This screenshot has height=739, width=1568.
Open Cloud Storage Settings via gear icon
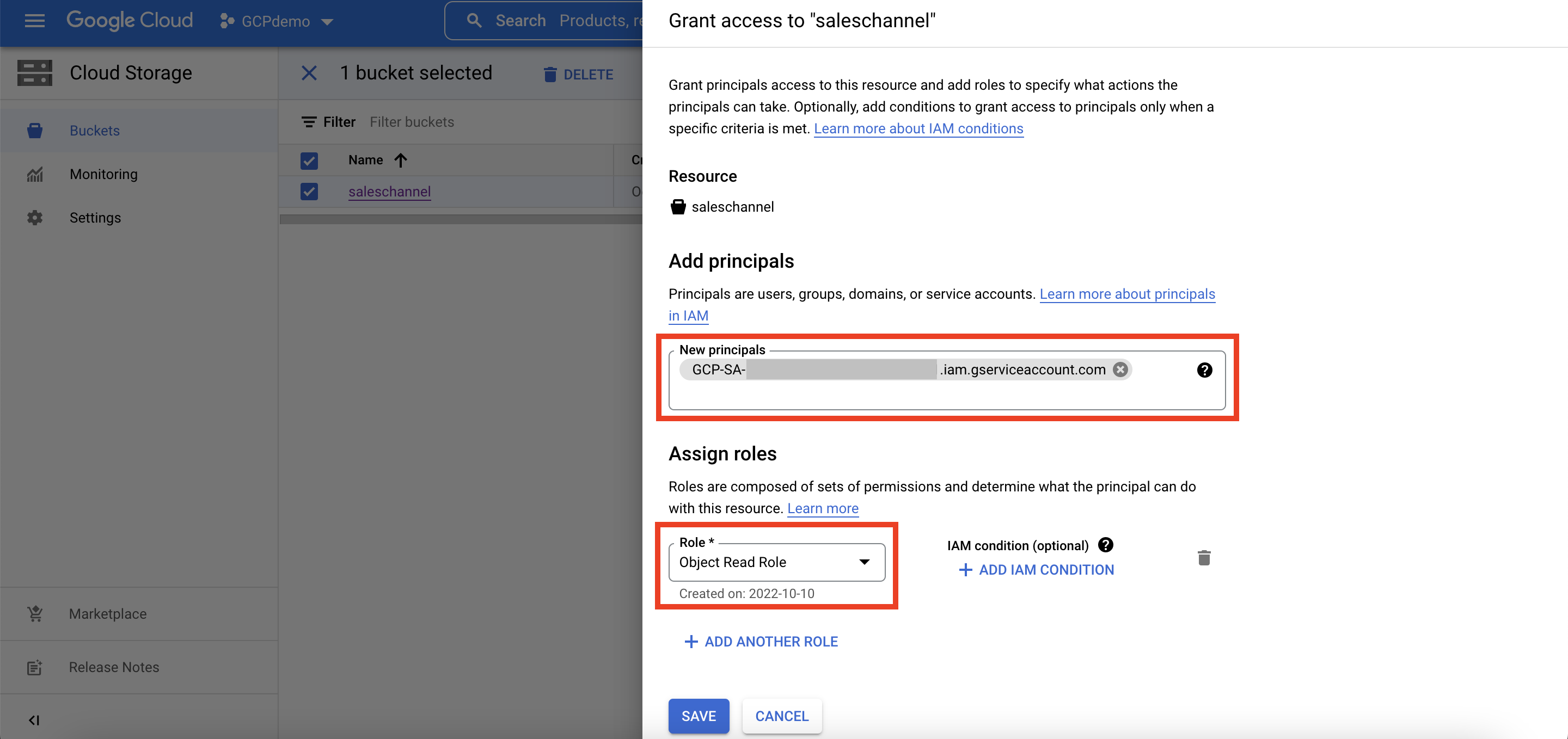click(35, 217)
